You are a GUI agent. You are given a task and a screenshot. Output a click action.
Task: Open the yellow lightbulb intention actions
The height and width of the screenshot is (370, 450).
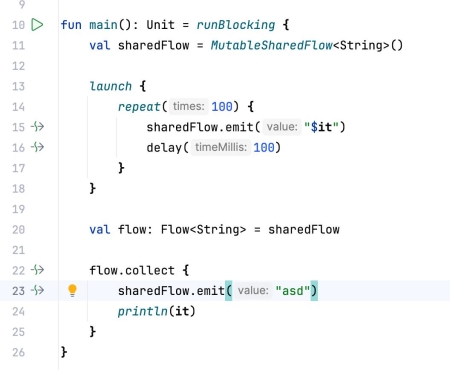click(72, 291)
